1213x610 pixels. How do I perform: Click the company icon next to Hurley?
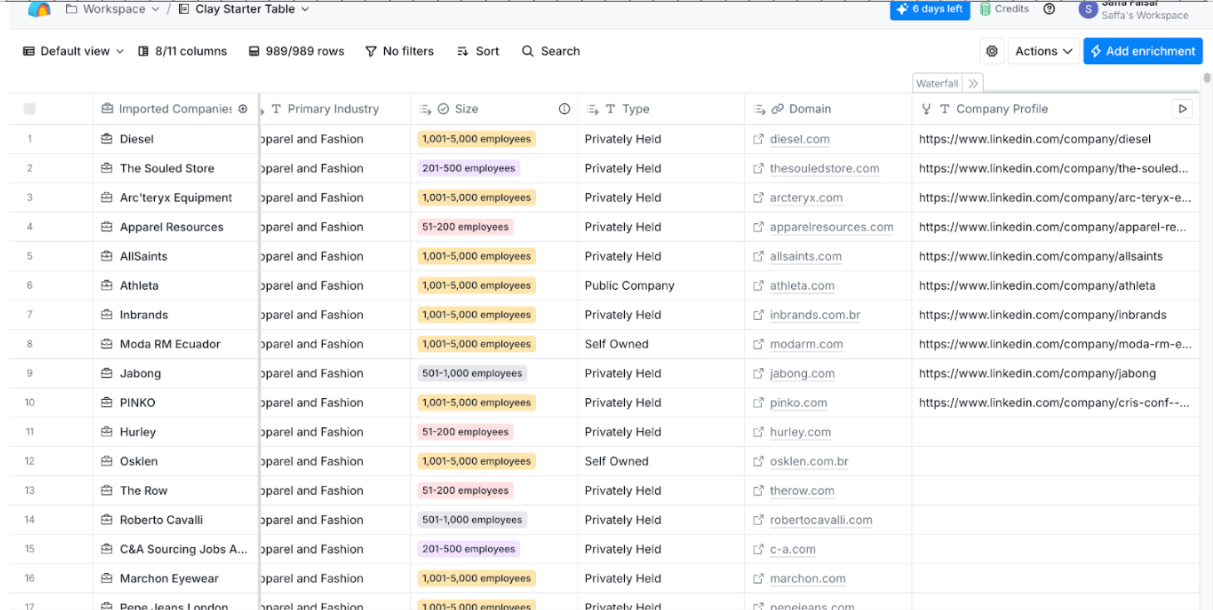point(107,432)
